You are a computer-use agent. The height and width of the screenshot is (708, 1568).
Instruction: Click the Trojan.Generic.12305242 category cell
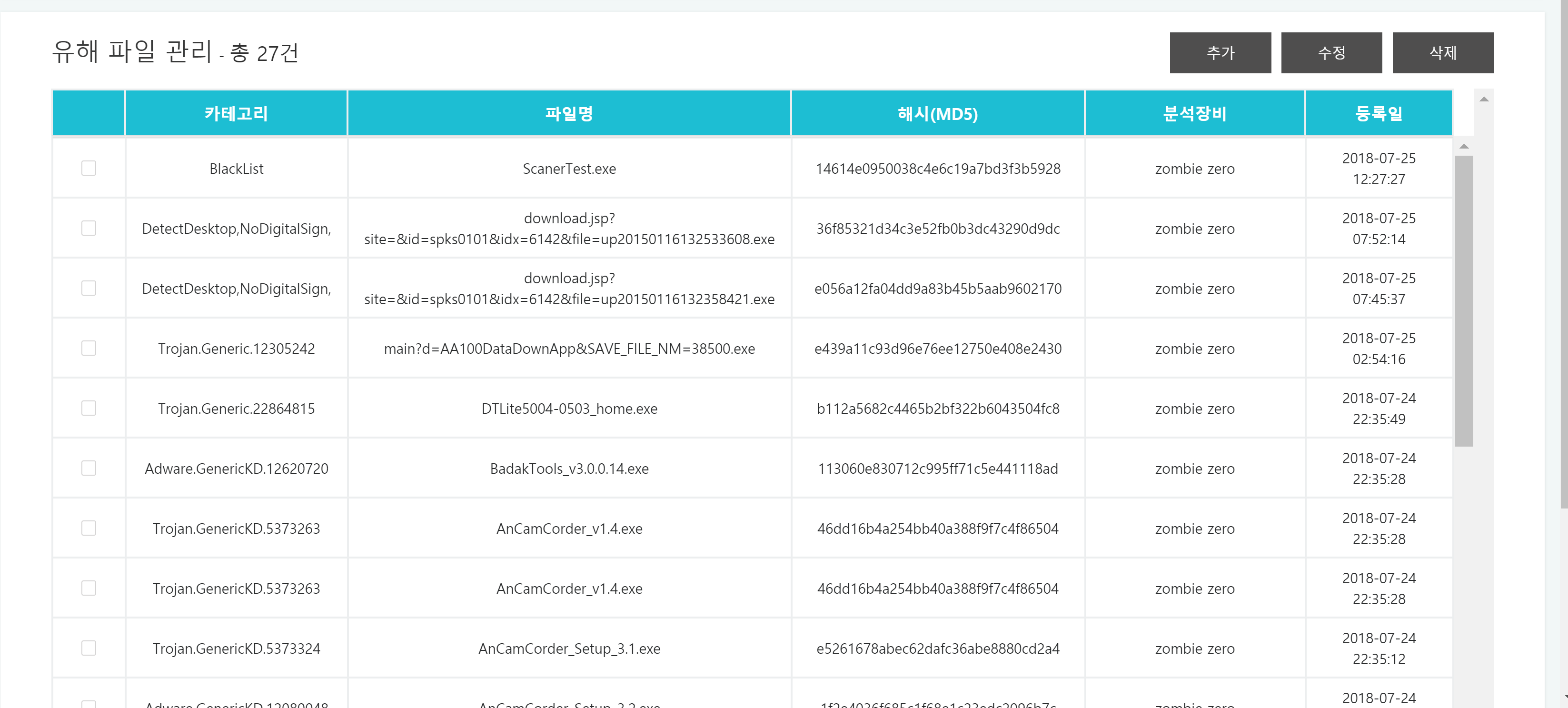click(236, 349)
